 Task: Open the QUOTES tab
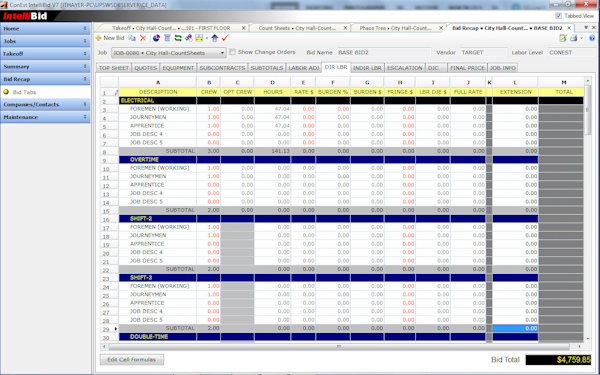[145, 68]
